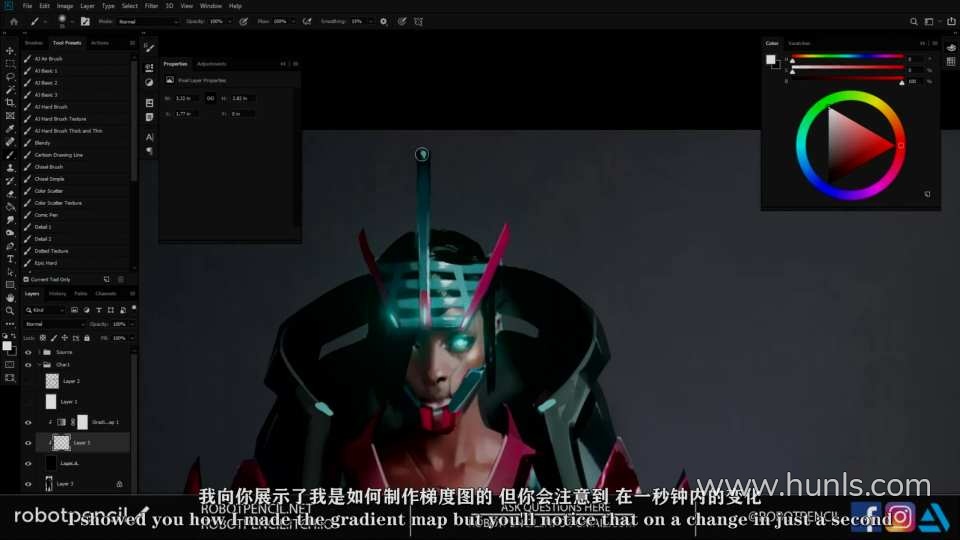The height and width of the screenshot is (540, 960).
Task: Open the Flow dropdown in options bar
Action: tap(293, 21)
